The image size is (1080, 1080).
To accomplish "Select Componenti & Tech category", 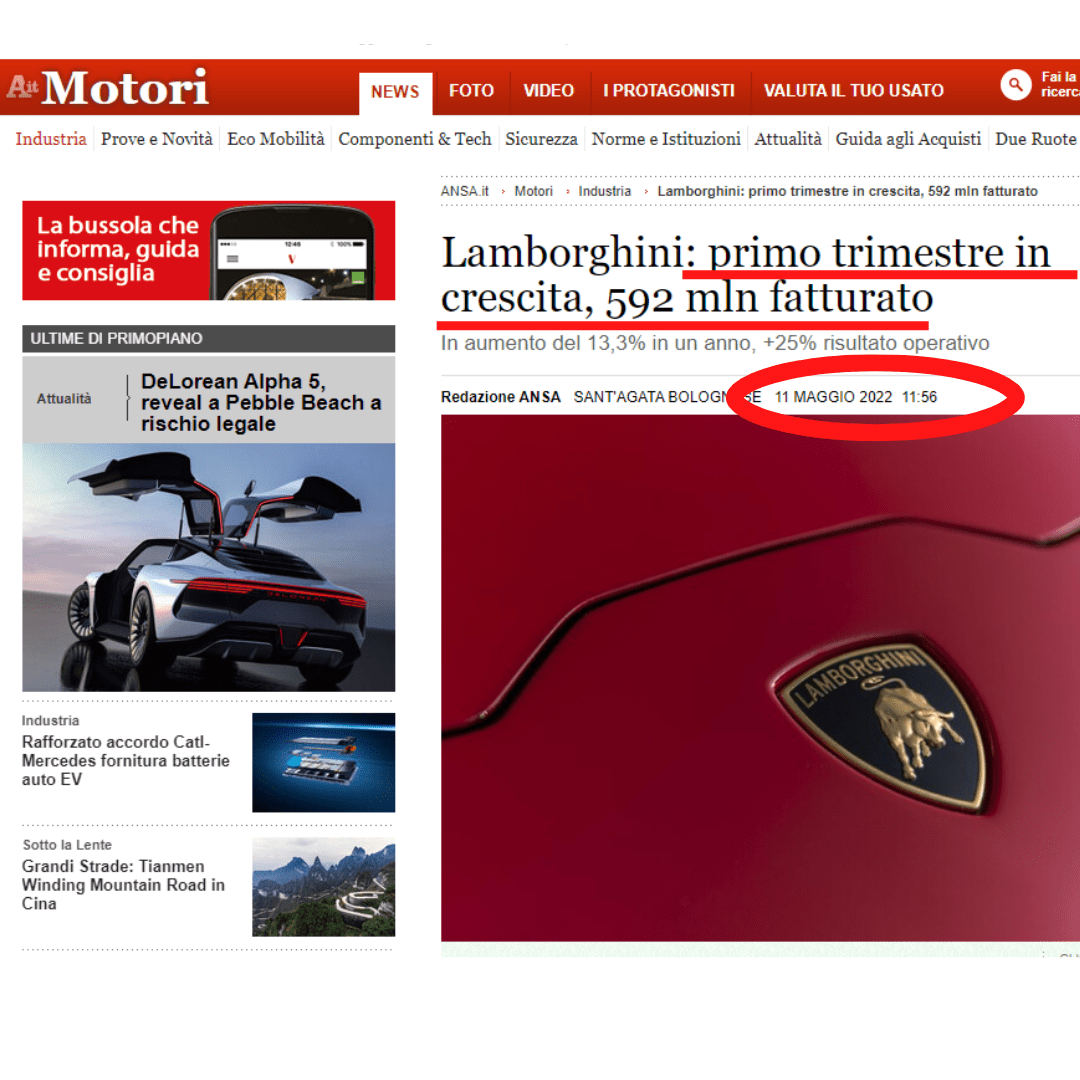I will click(415, 139).
